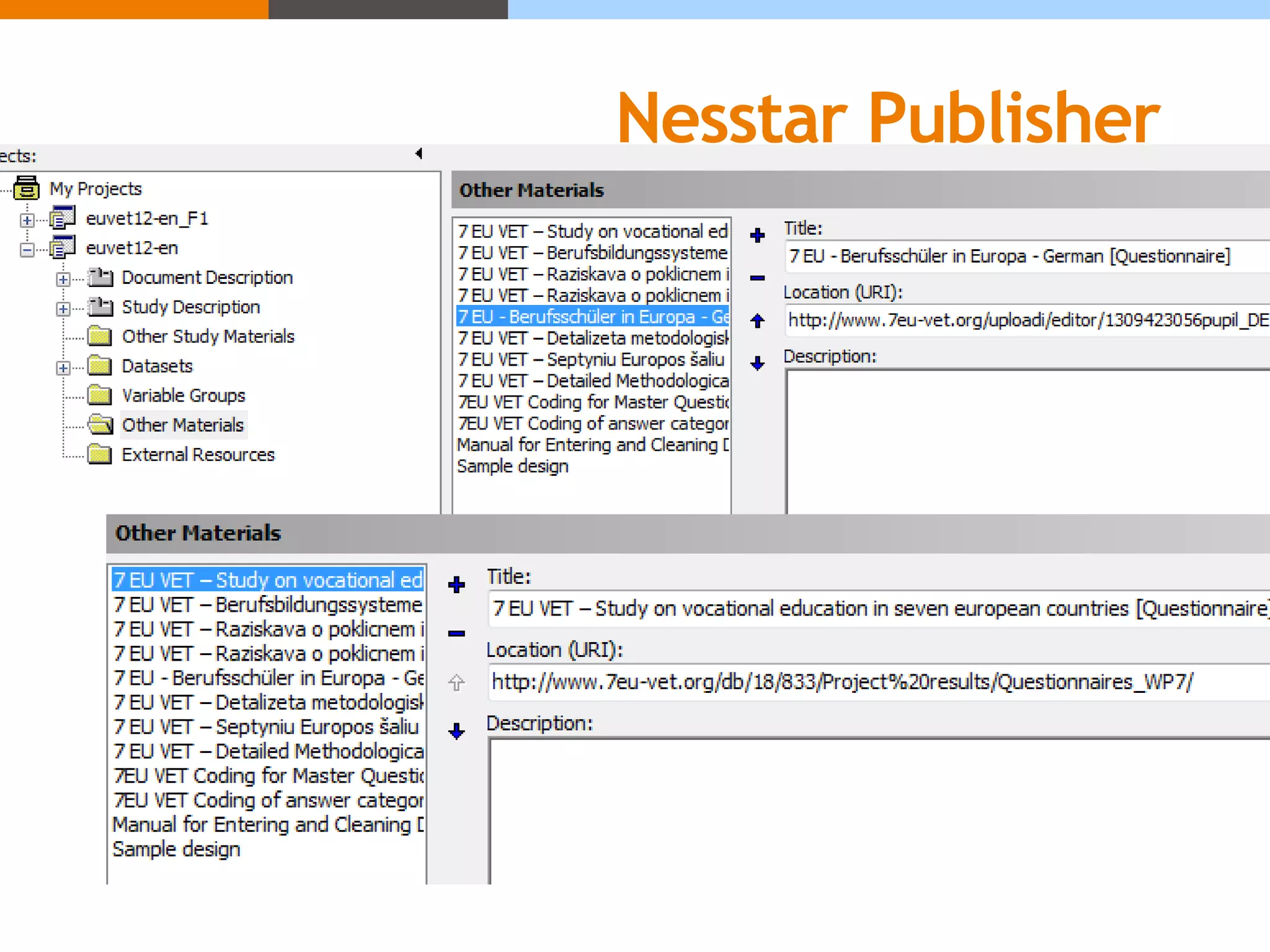
Task: Select 'Detalizeta metodologisk' in lower list
Action: [x=268, y=702]
